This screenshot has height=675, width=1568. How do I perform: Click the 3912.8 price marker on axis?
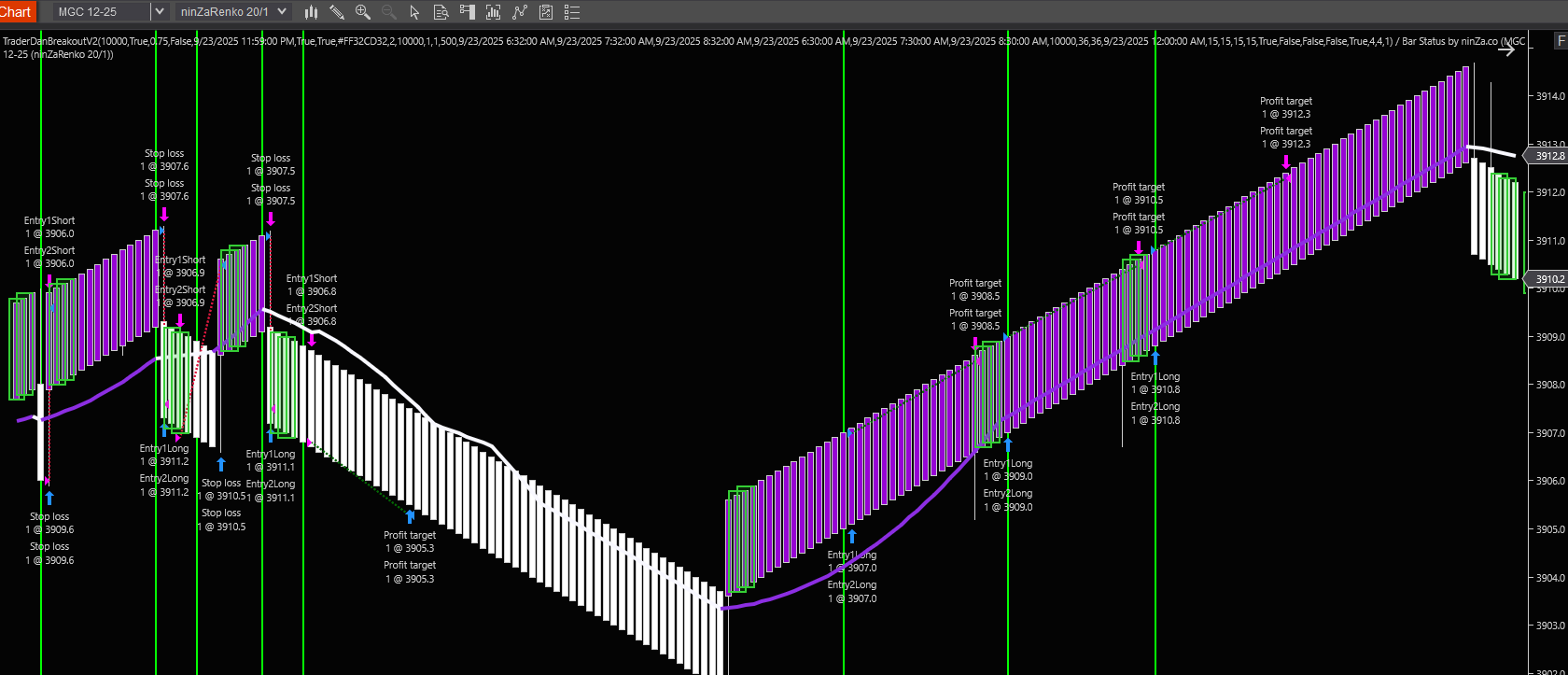tap(1549, 156)
